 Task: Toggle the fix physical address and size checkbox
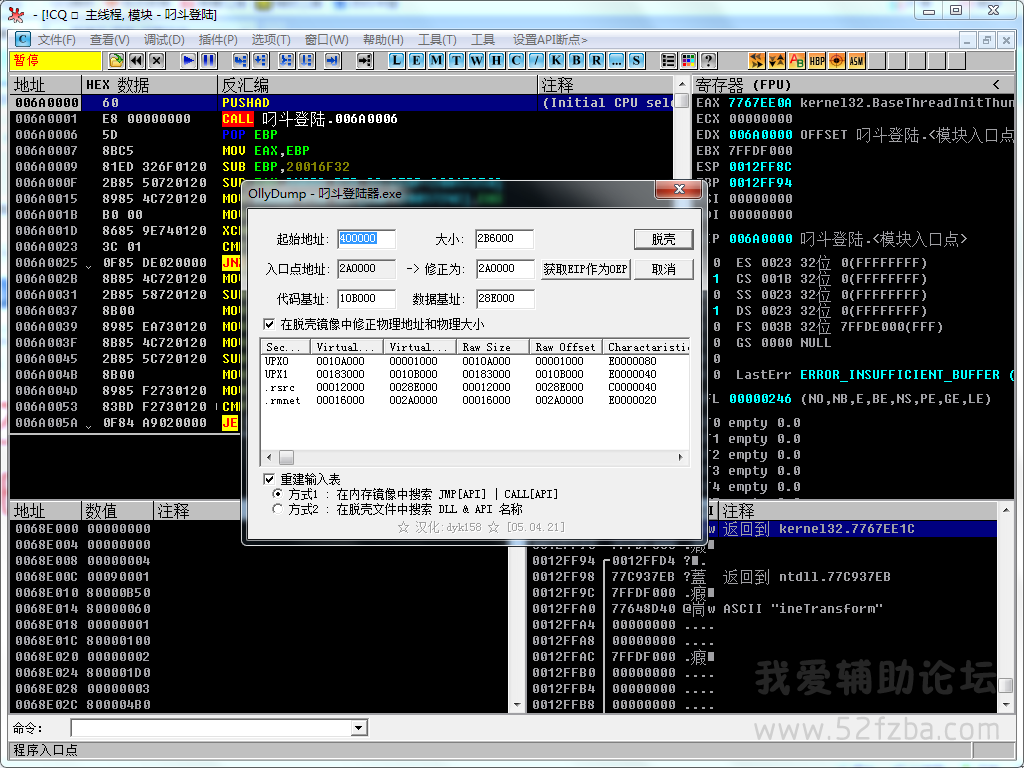pos(268,324)
